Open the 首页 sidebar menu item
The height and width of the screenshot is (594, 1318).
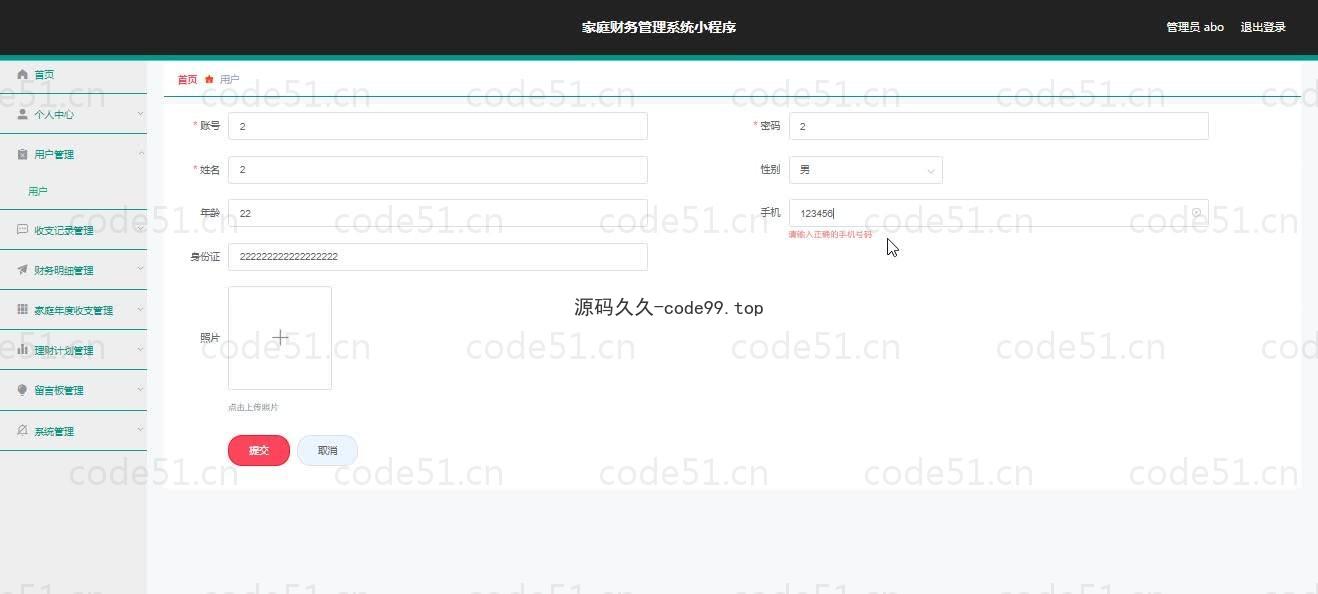pyautogui.click(x=73, y=75)
